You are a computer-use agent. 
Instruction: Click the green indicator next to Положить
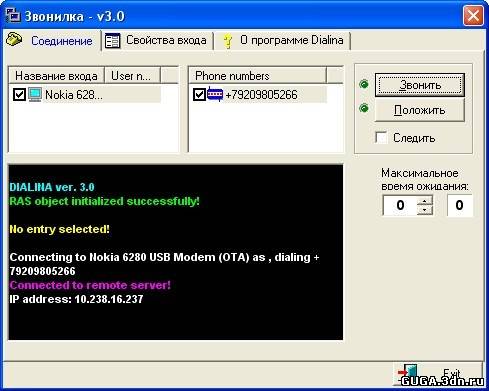click(364, 108)
